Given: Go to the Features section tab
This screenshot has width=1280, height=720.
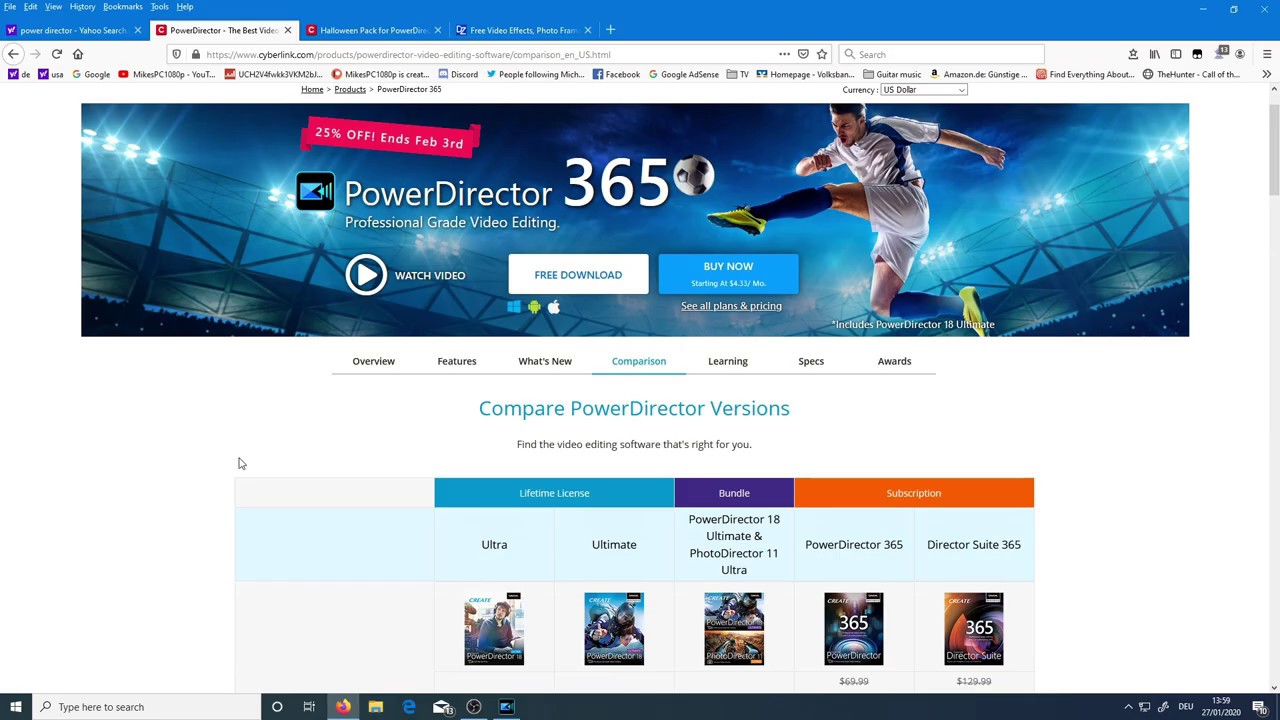Looking at the screenshot, I should 457,361.
